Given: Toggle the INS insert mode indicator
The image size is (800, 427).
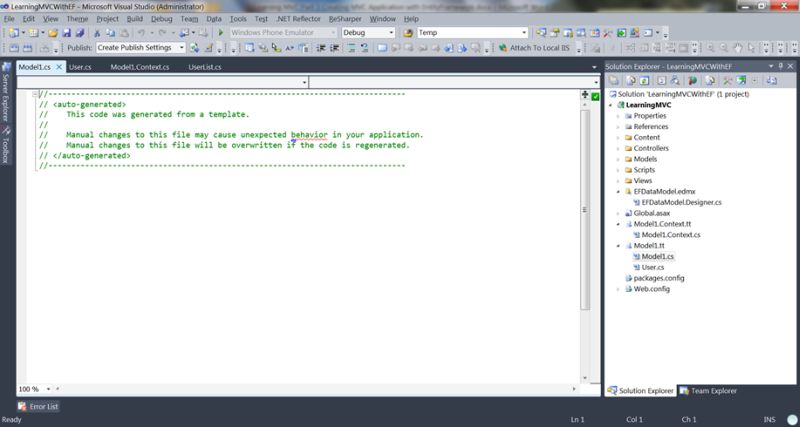Looking at the screenshot, I should click(769, 419).
